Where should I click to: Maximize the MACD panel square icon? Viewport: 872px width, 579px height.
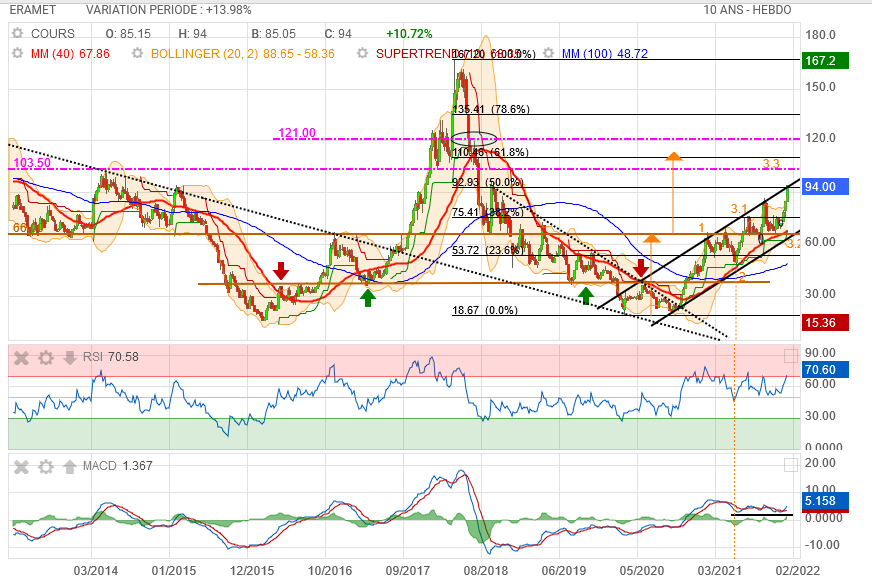pos(790,465)
